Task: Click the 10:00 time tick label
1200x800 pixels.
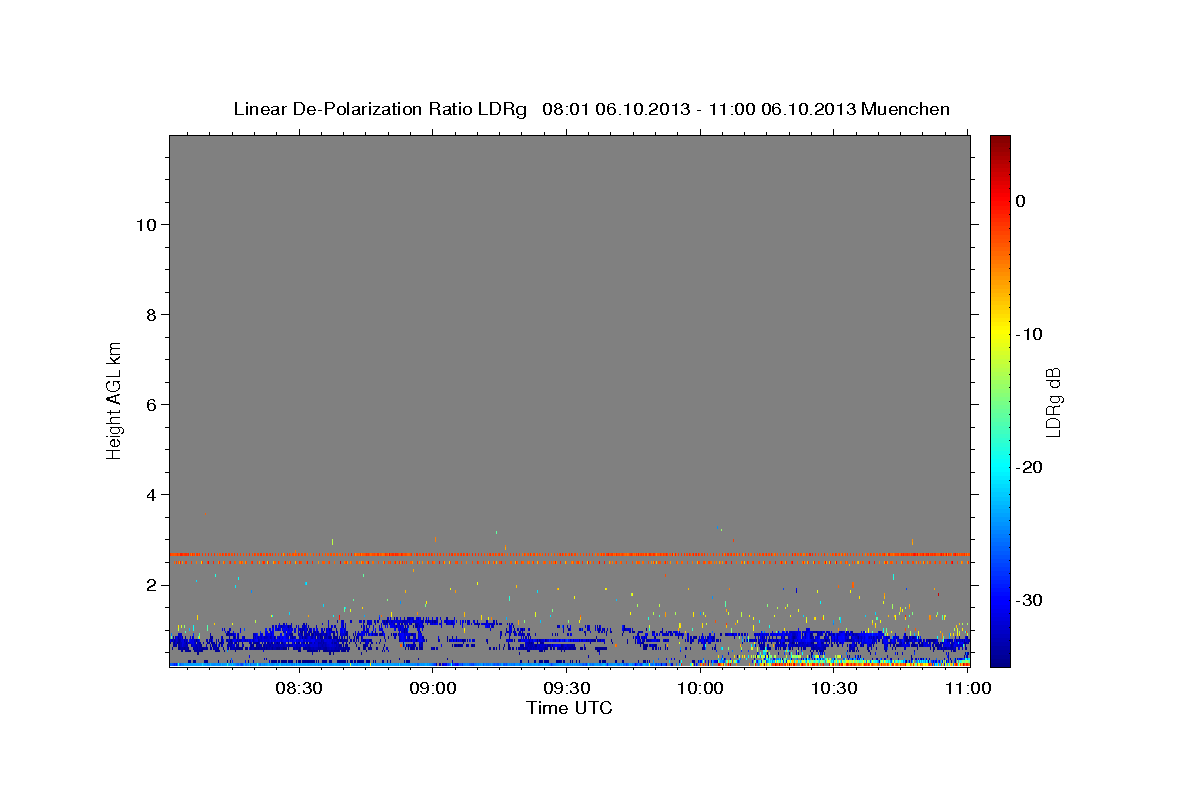Action: (701, 688)
